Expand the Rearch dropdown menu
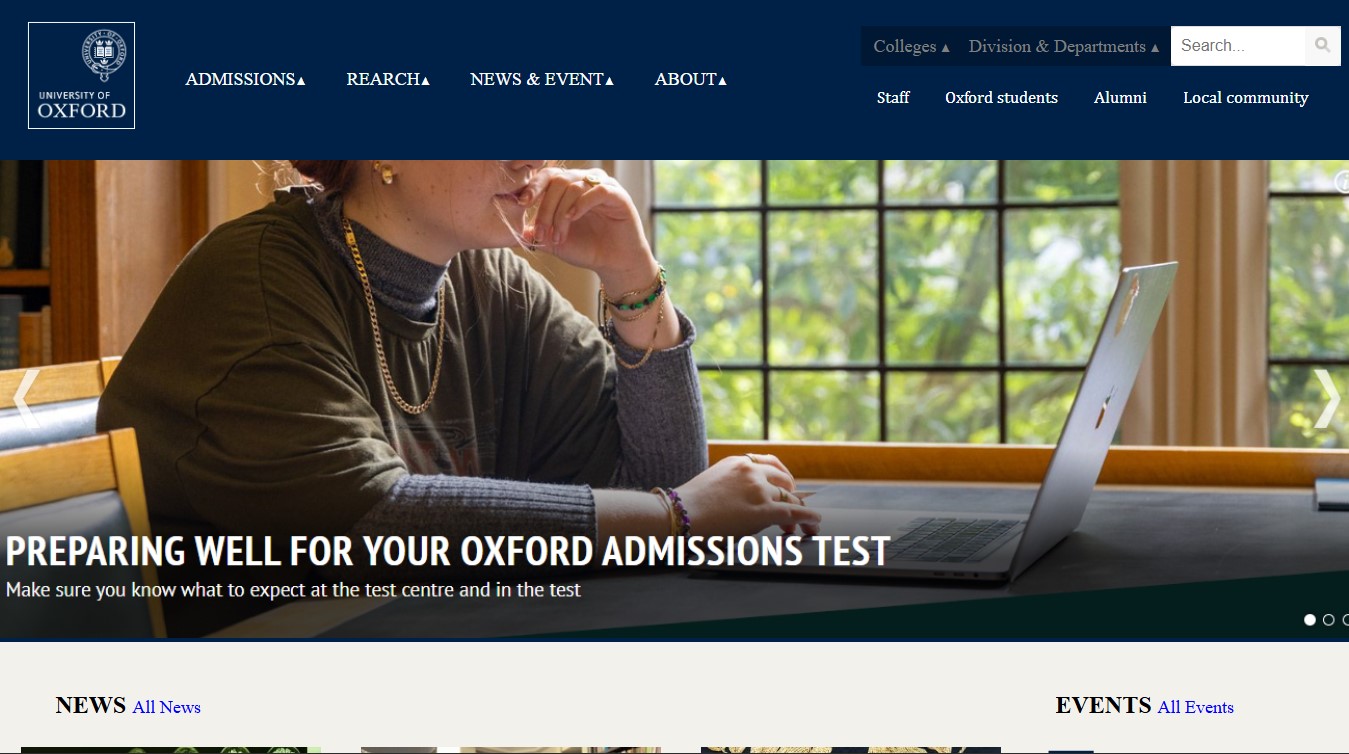Image resolution: width=1349 pixels, height=754 pixels. (388, 79)
